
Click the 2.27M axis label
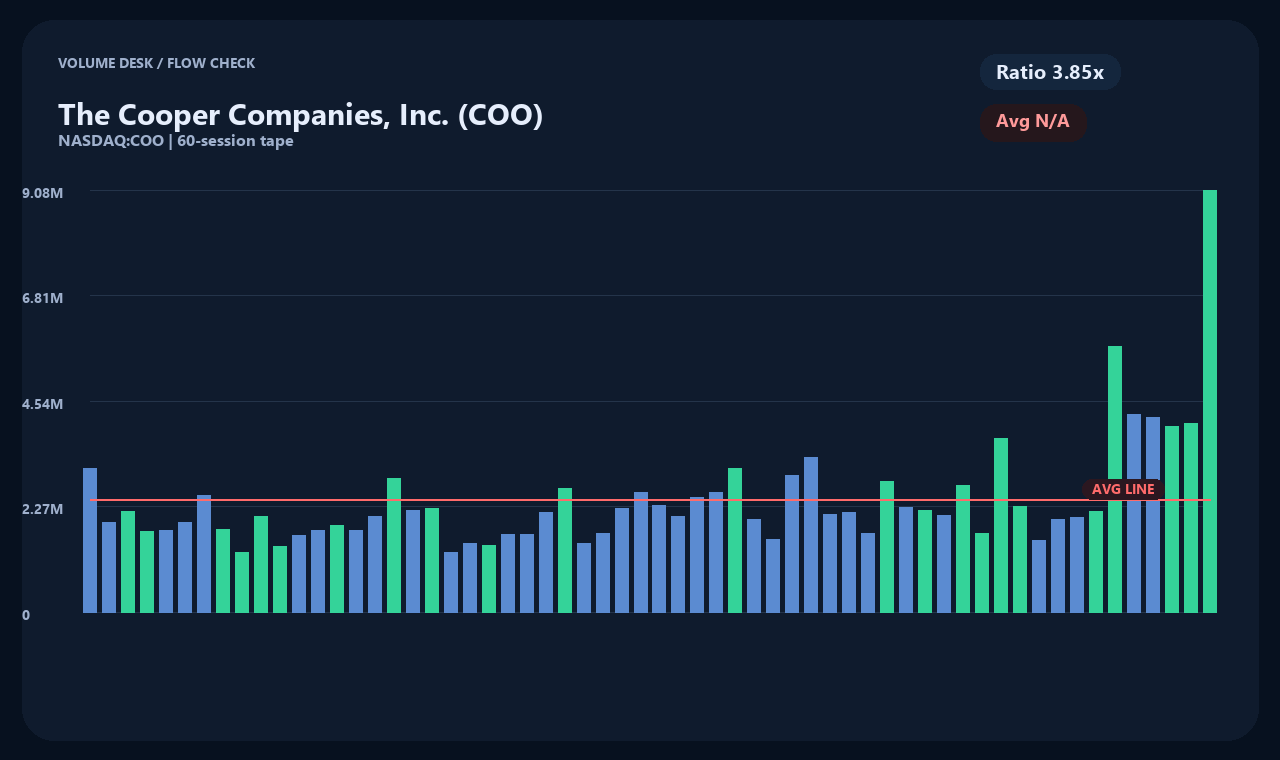43,509
